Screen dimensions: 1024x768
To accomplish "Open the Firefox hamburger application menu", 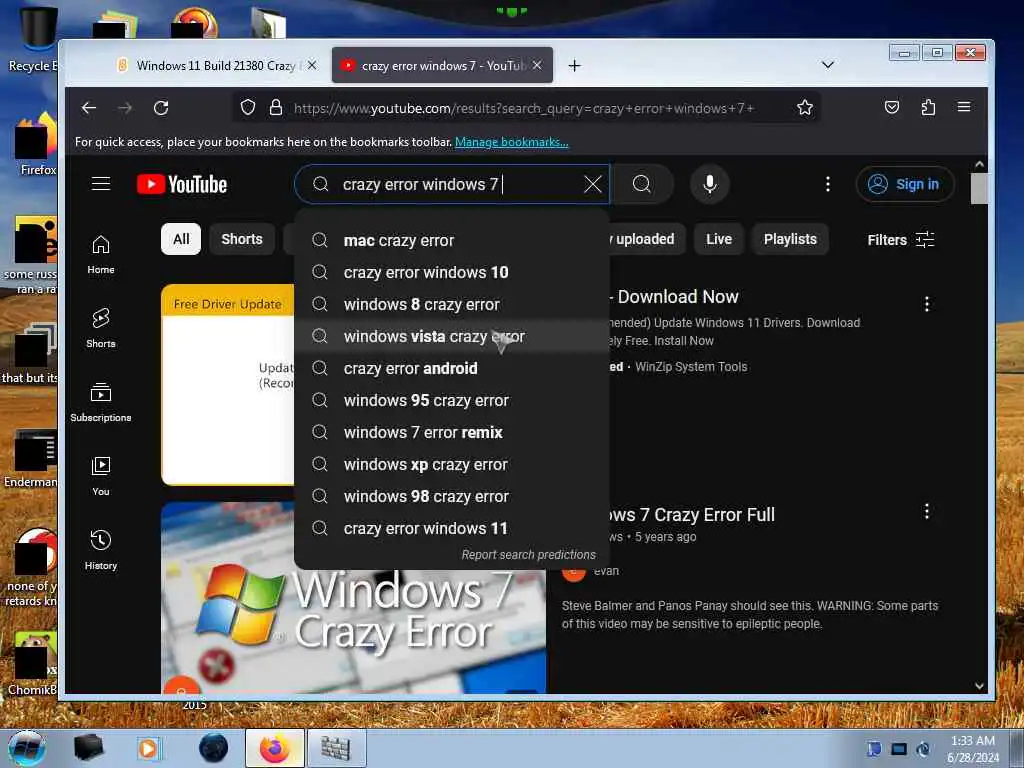I will coord(964,108).
